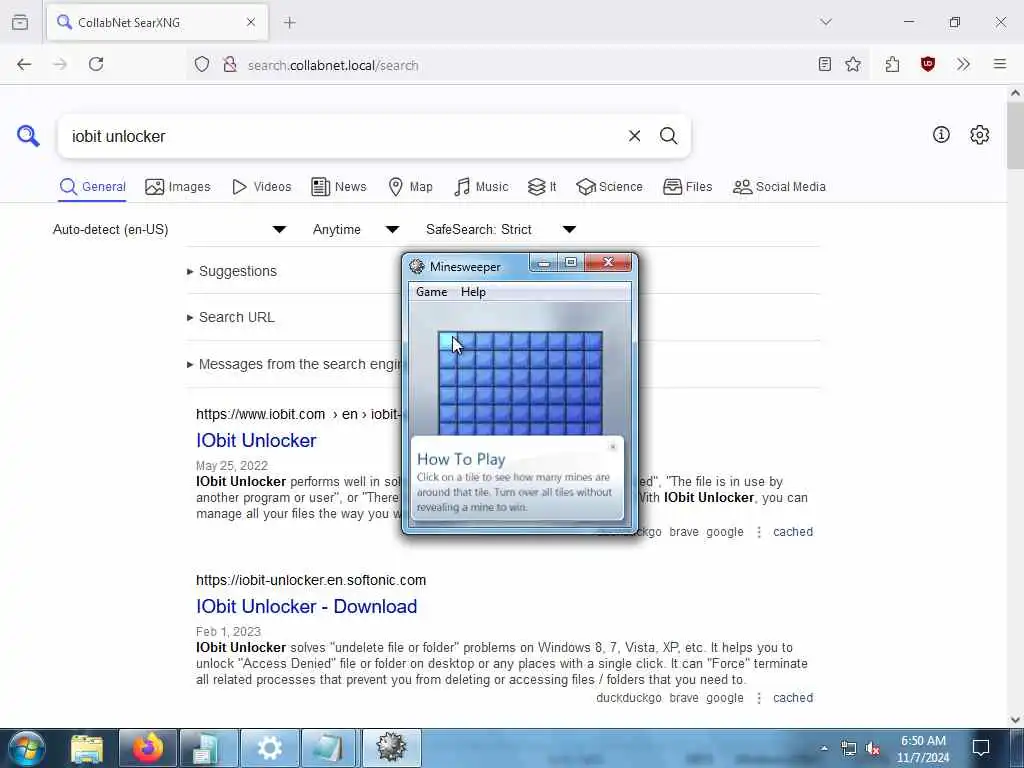The height and width of the screenshot is (768, 1024).
Task: Click cached link for the softonic result
Action: coord(793,697)
